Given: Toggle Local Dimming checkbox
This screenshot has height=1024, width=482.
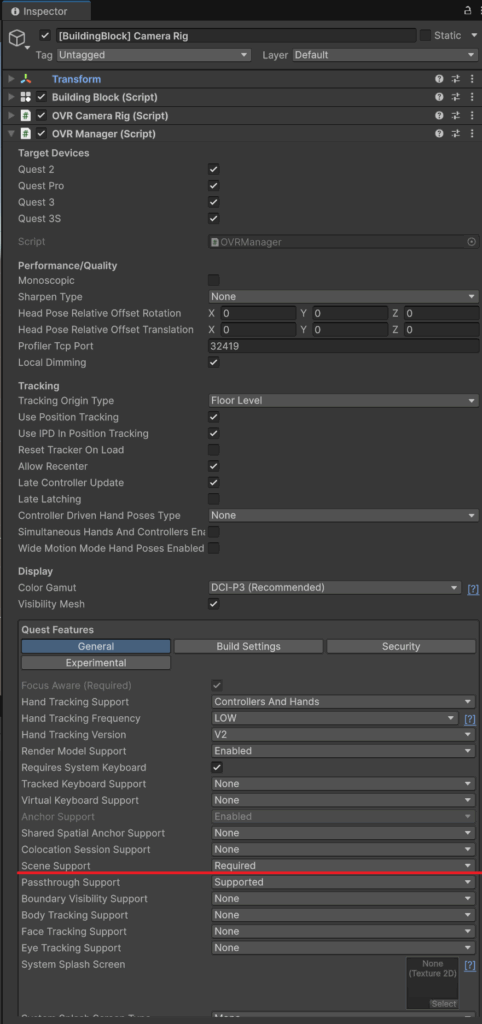Looking at the screenshot, I should point(214,362).
